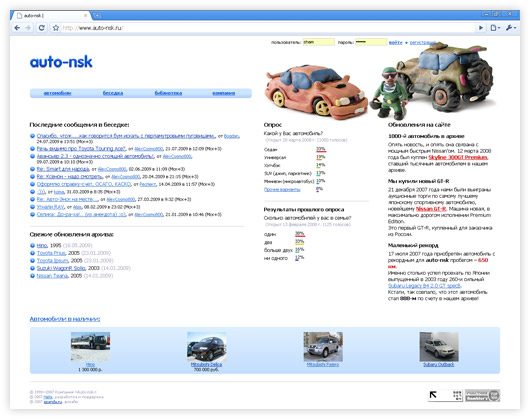Click the Автомобили в наличии heading link
Image resolution: width=530 pixels, height=420 pixels.
coord(65,319)
